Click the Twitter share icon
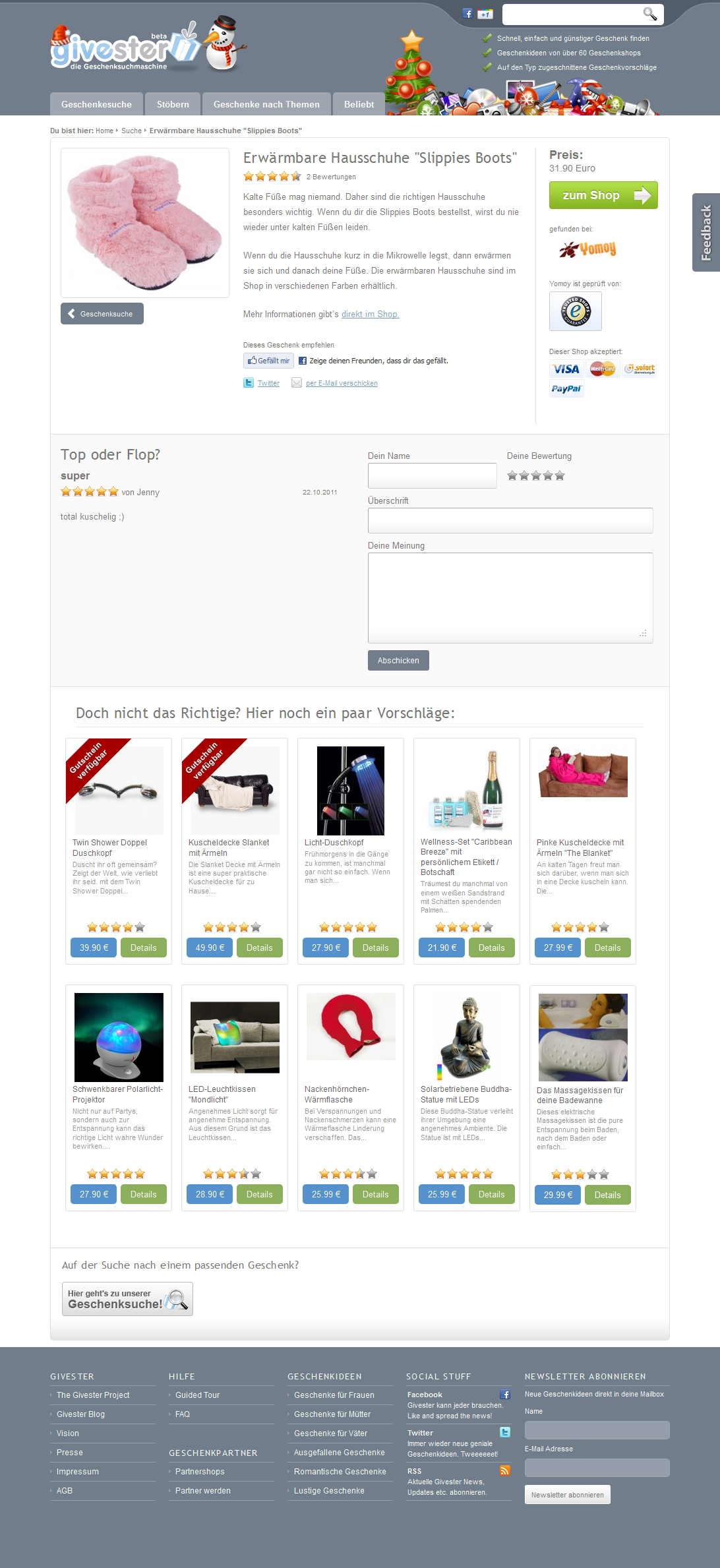Image resolution: width=720 pixels, height=1568 pixels. click(249, 383)
